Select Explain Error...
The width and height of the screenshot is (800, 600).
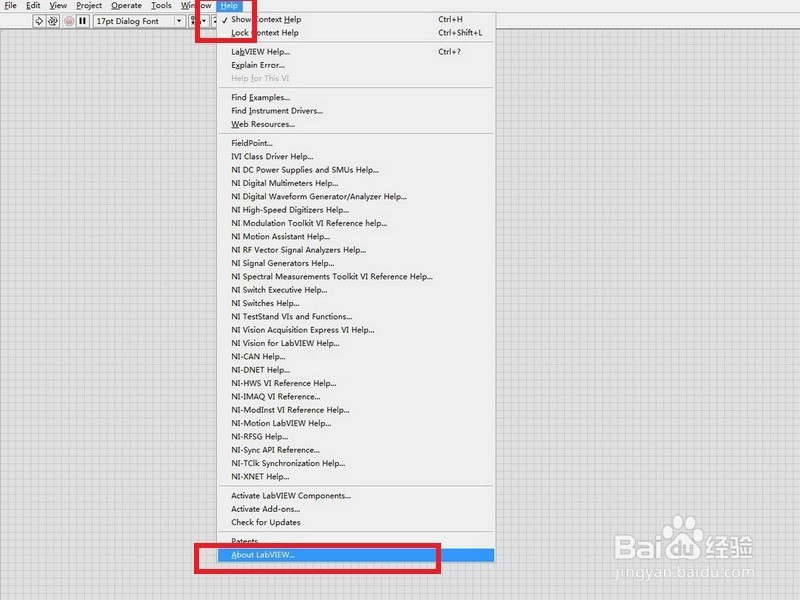click(x=356, y=65)
